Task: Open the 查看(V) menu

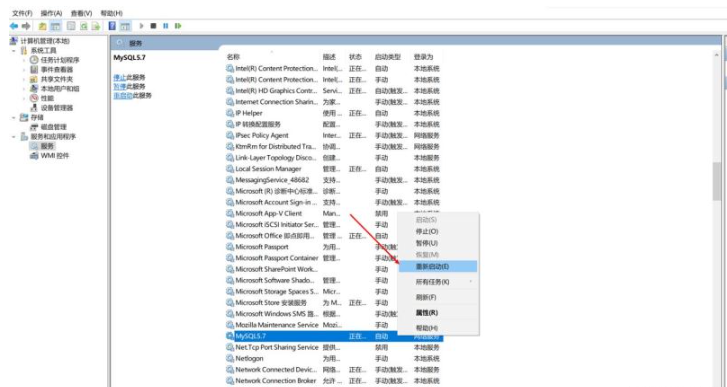Action: point(81,13)
